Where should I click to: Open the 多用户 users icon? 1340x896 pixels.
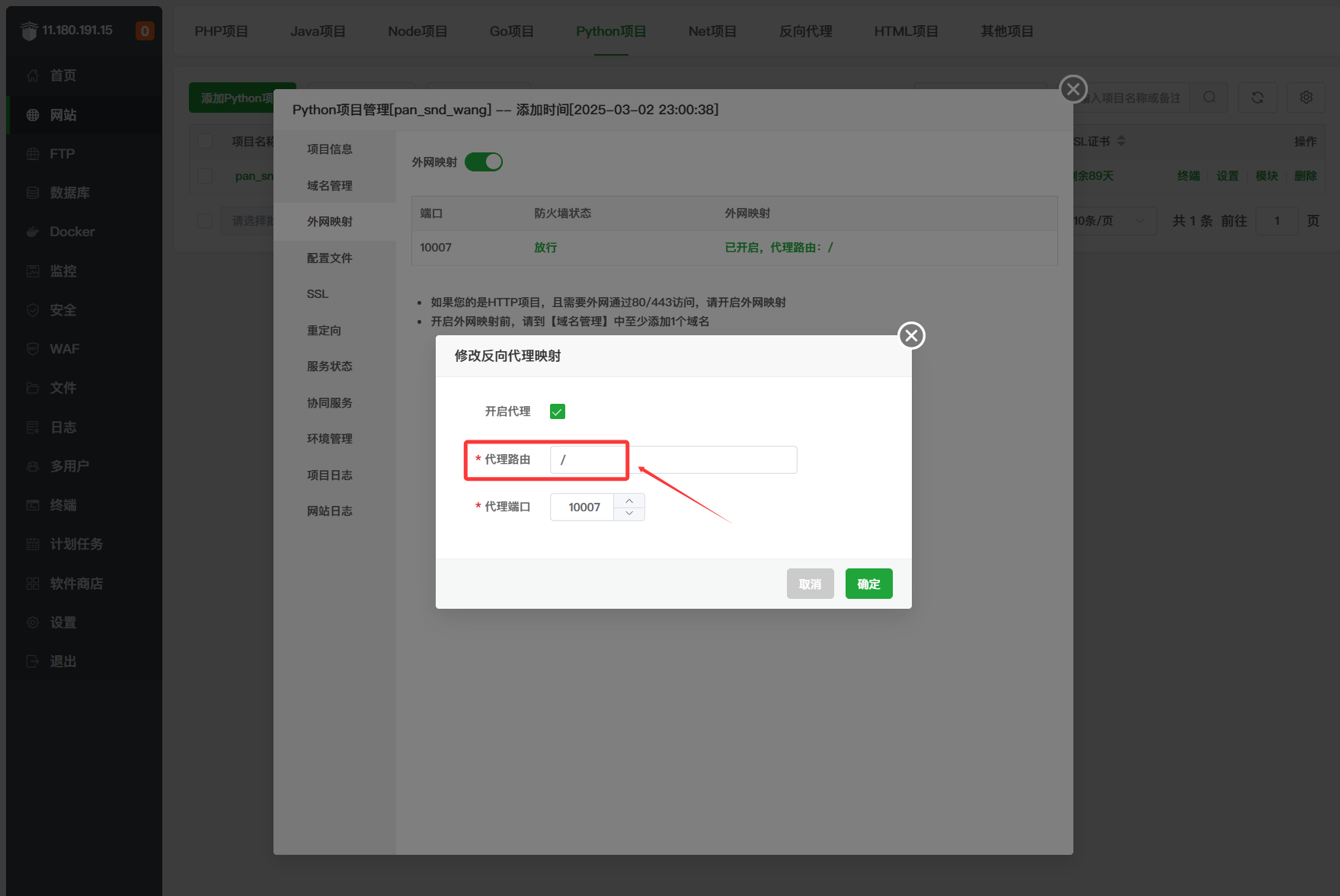coord(33,466)
